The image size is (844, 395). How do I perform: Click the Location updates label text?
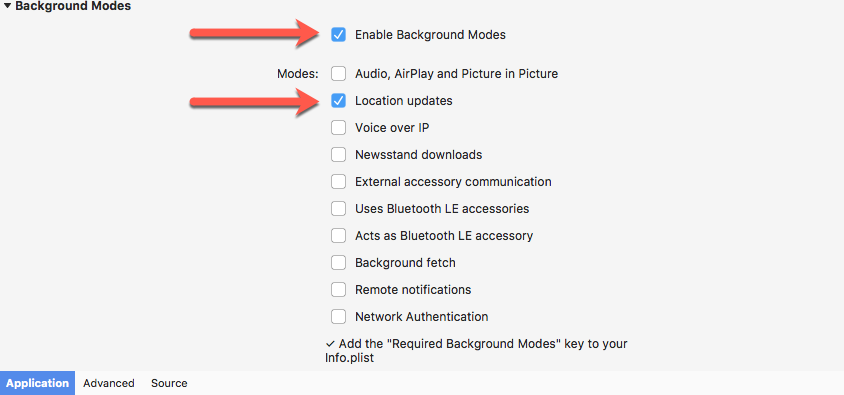click(404, 101)
